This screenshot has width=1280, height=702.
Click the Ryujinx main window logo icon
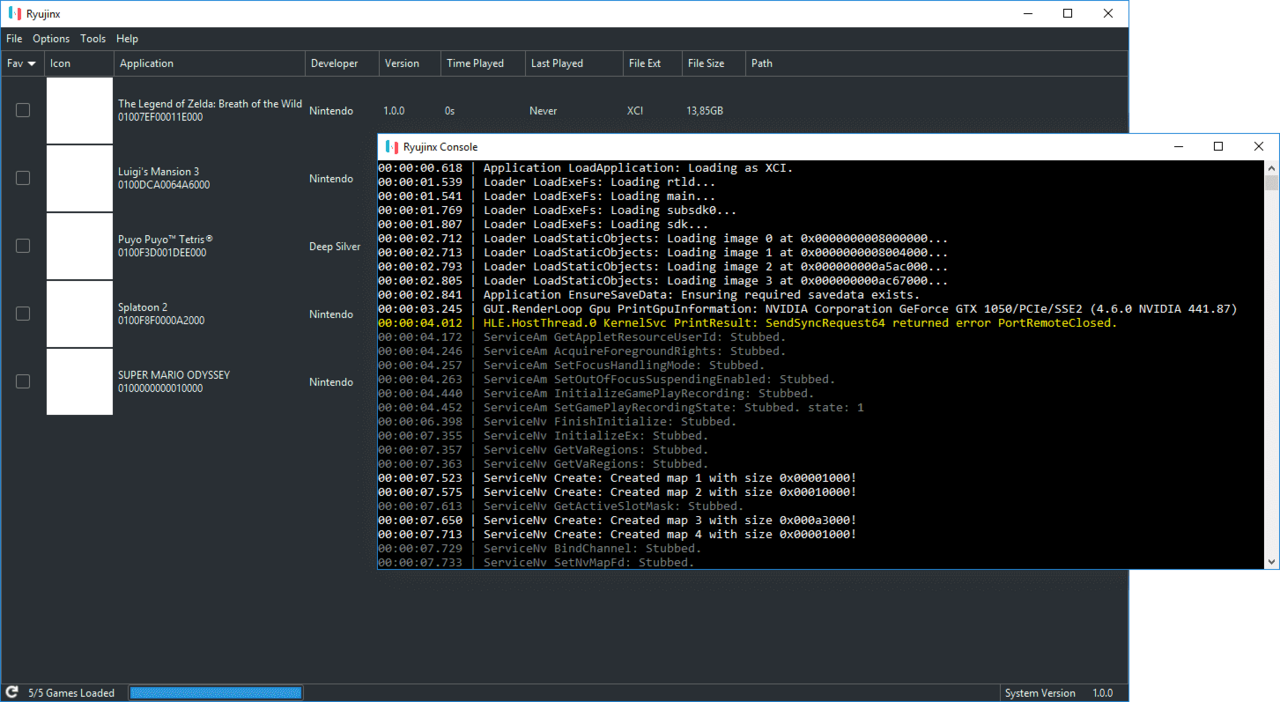[14, 14]
